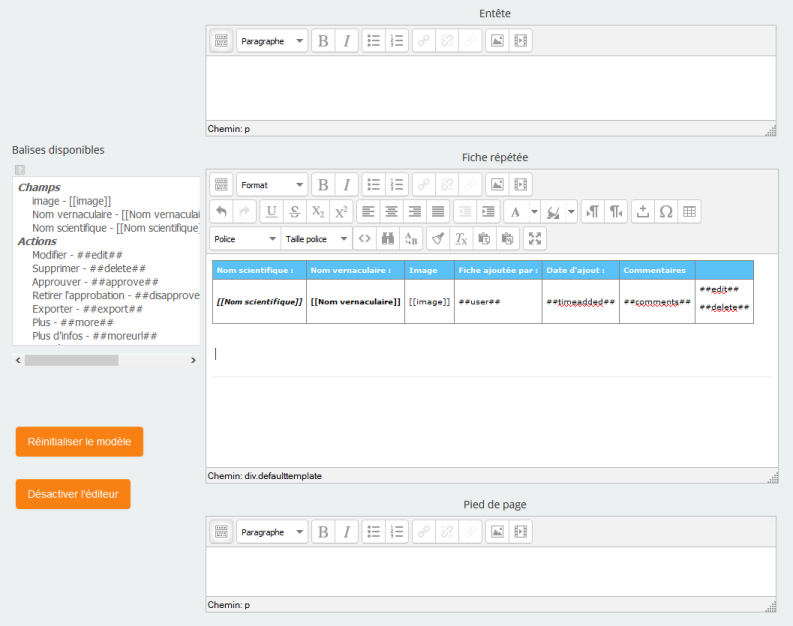The height and width of the screenshot is (626, 793).
Task: Toggle bold in the Fiche répétée editor
Action: [x=323, y=185]
